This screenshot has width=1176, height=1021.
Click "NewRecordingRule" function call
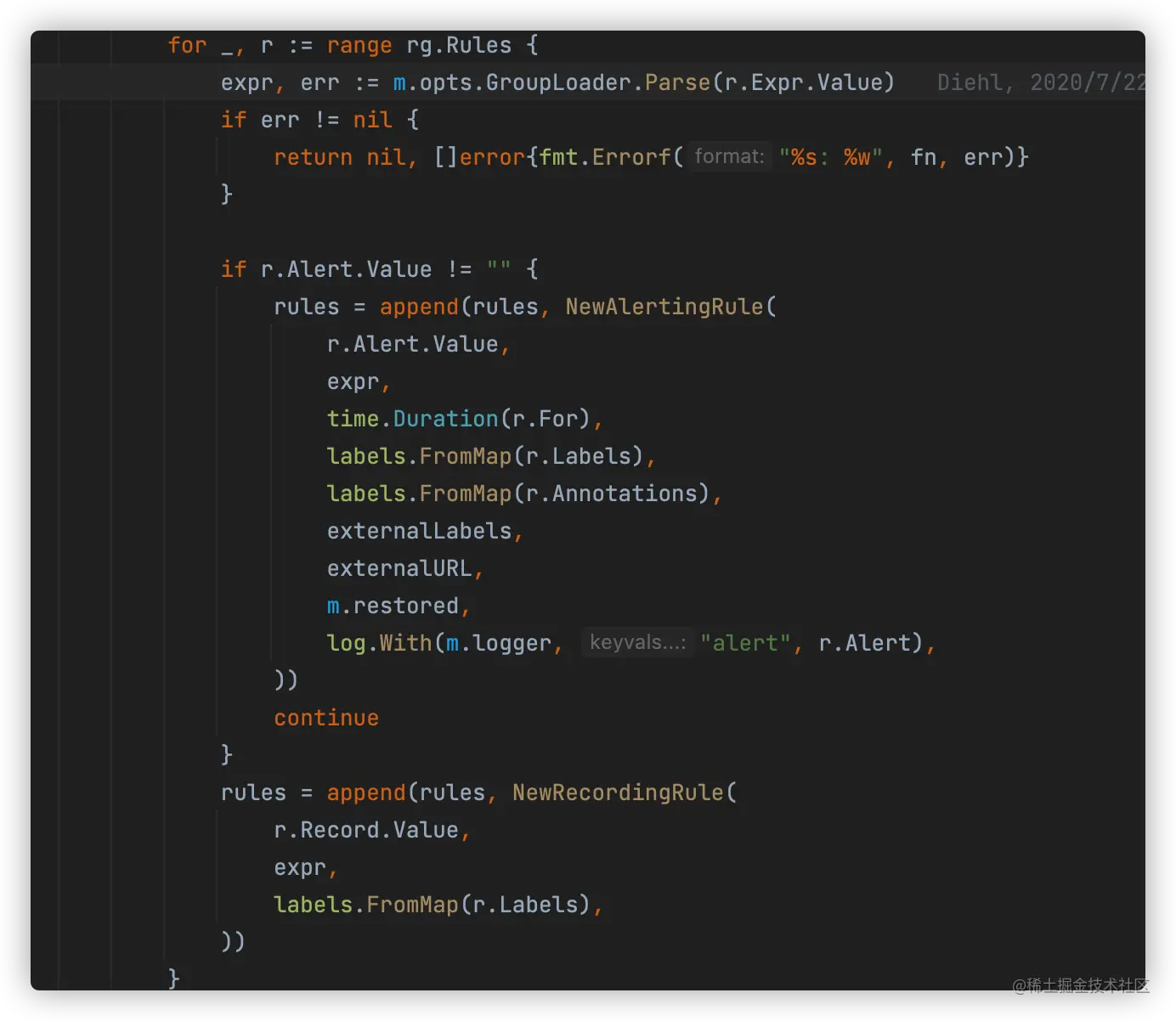click(618, 793)
